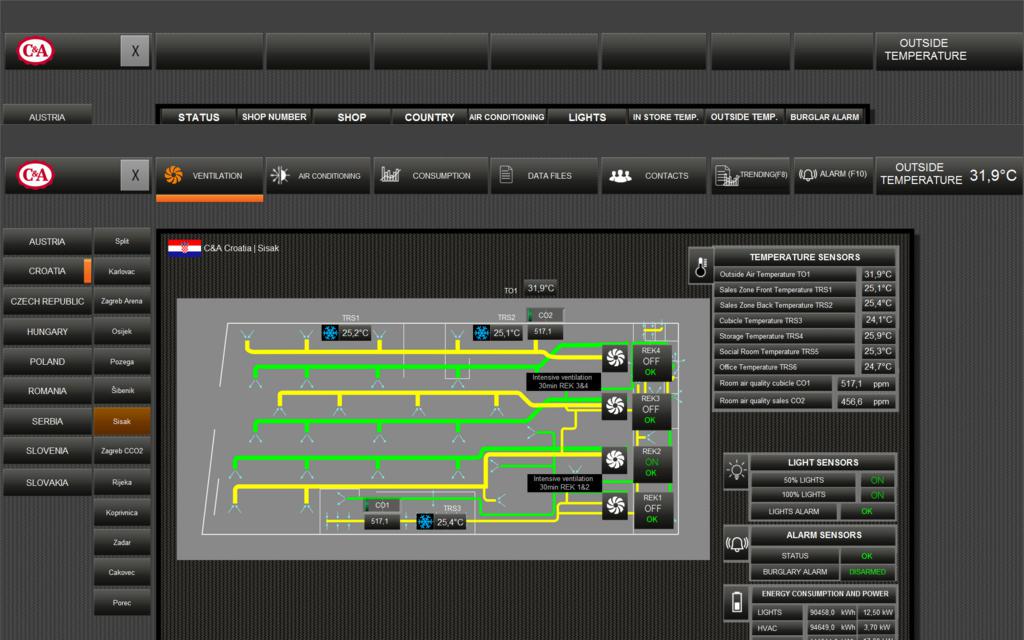Image resolution: width=1024 pixels, height=640 pixels.
Task: Click the alarm bell icon beside Alarm Sensors
Action: [737, 544]
